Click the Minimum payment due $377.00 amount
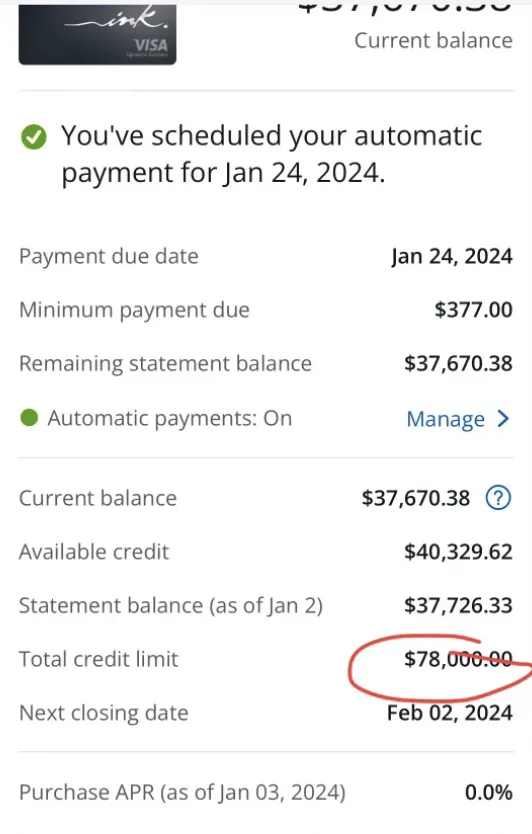The image size is (532, 834). [473, 310]
